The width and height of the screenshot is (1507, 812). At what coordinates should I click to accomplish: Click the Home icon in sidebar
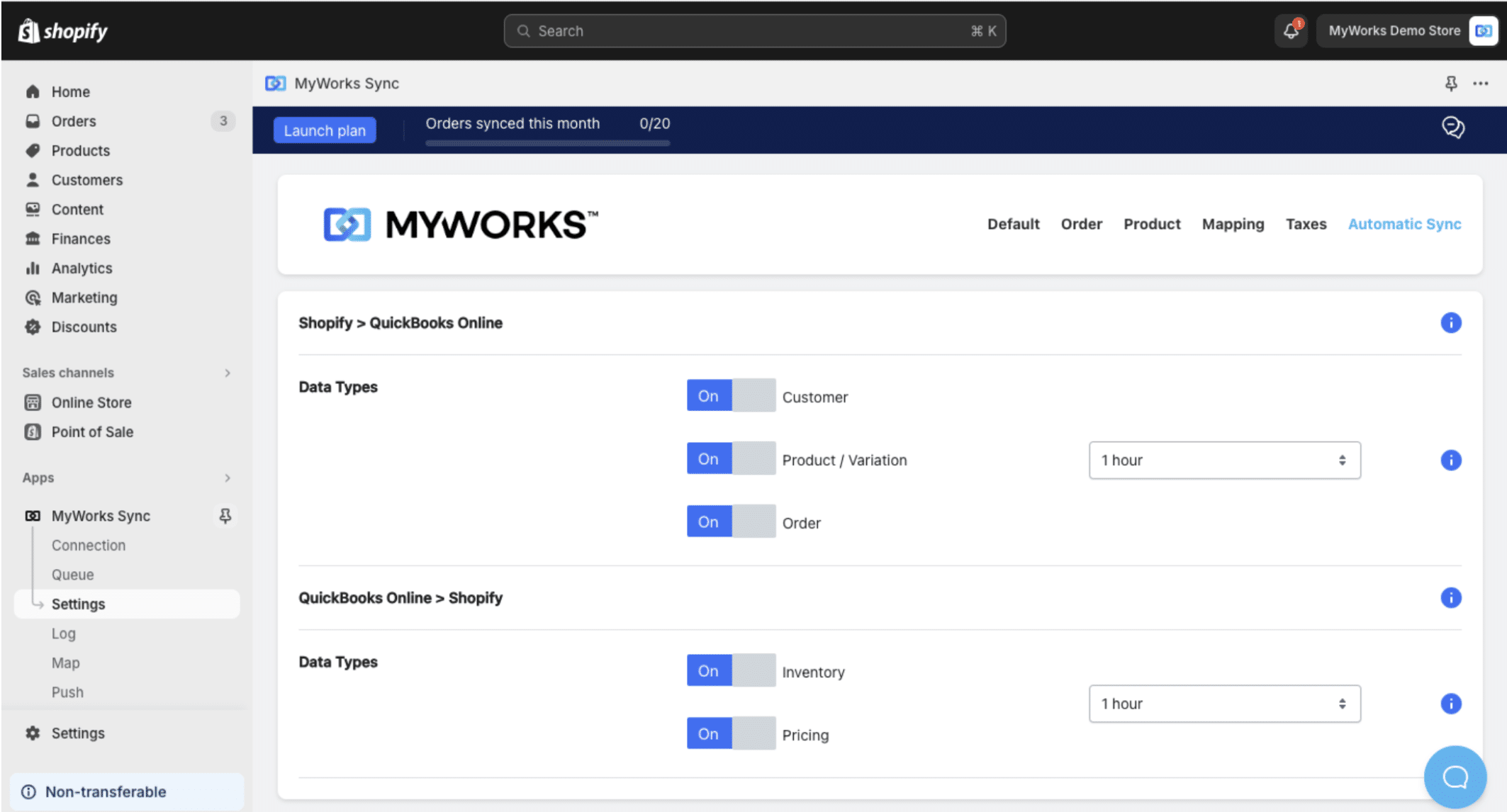coord(33,91)
